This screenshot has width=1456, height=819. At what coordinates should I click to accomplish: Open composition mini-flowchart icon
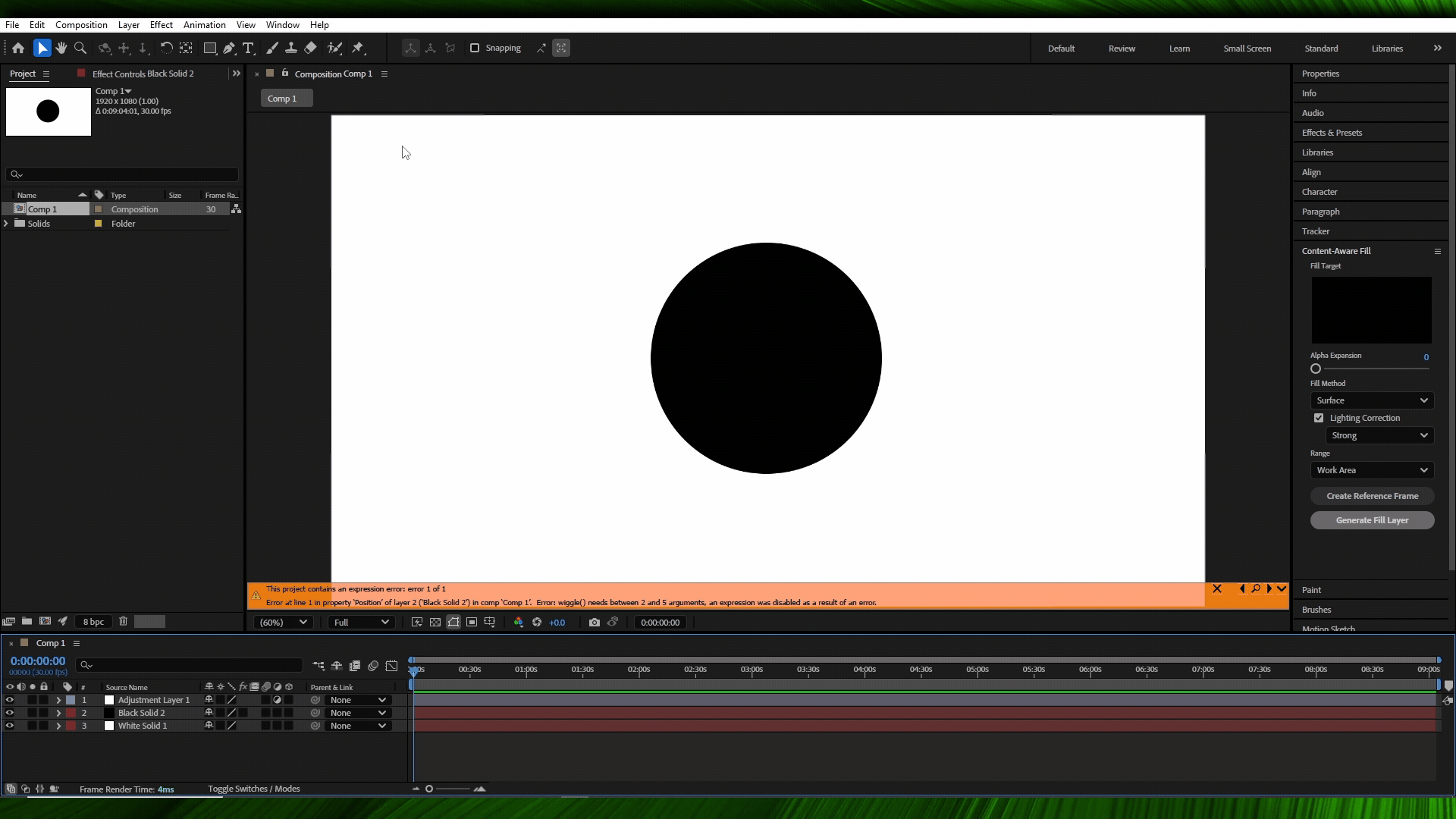pos(318,666)
